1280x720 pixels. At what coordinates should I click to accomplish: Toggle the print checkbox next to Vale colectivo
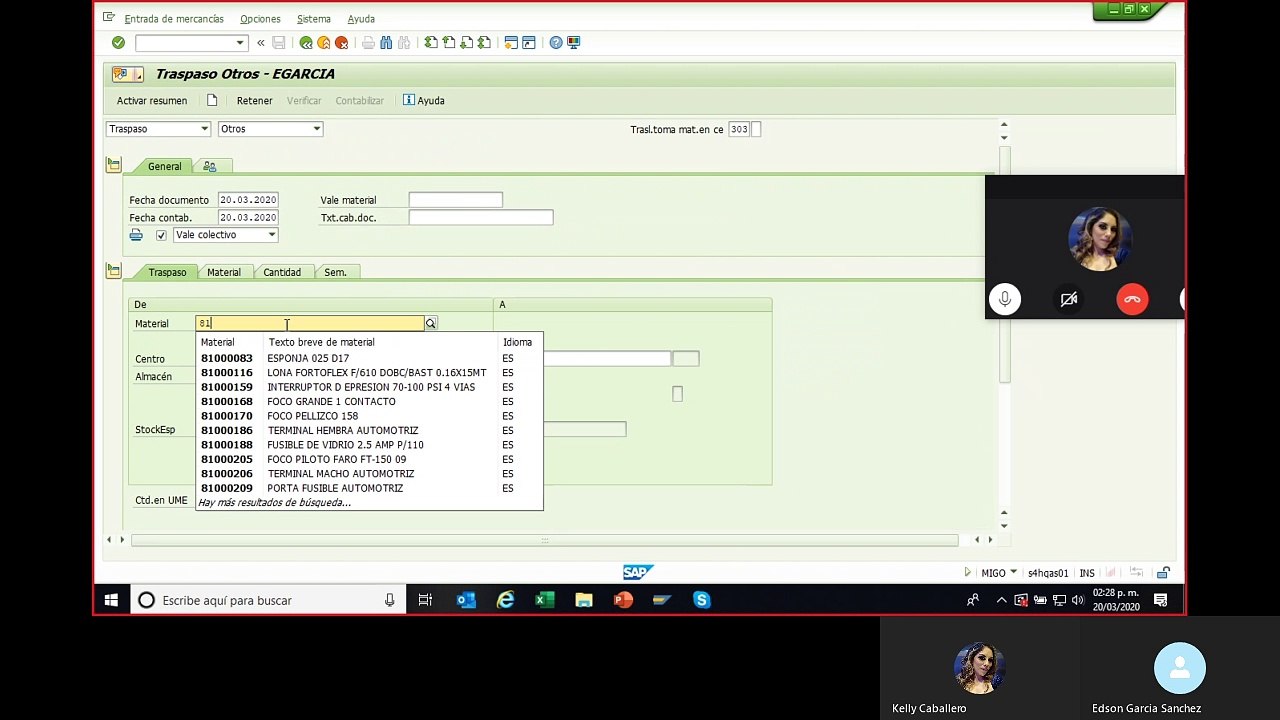click(x=161, y=235)
